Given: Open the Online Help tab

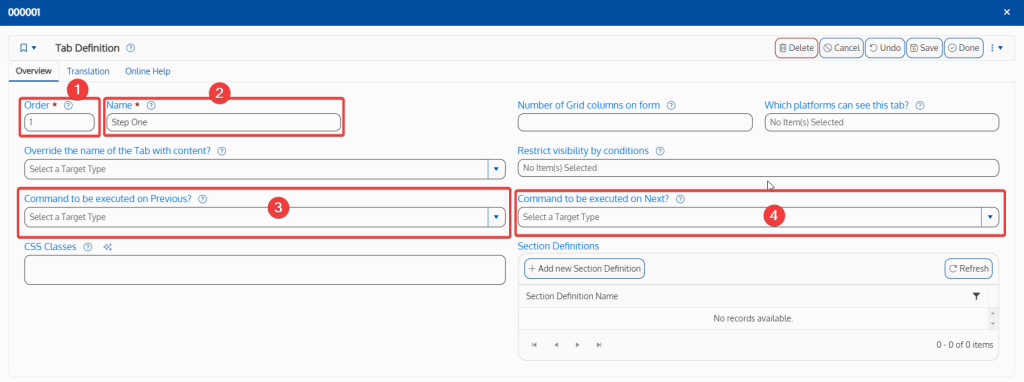Looking at the screenshot, I should (x=148, y=71).
